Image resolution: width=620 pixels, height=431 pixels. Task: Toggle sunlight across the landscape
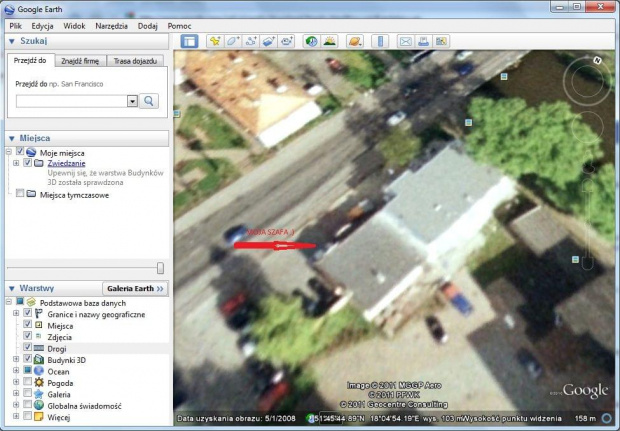(329, 41)
